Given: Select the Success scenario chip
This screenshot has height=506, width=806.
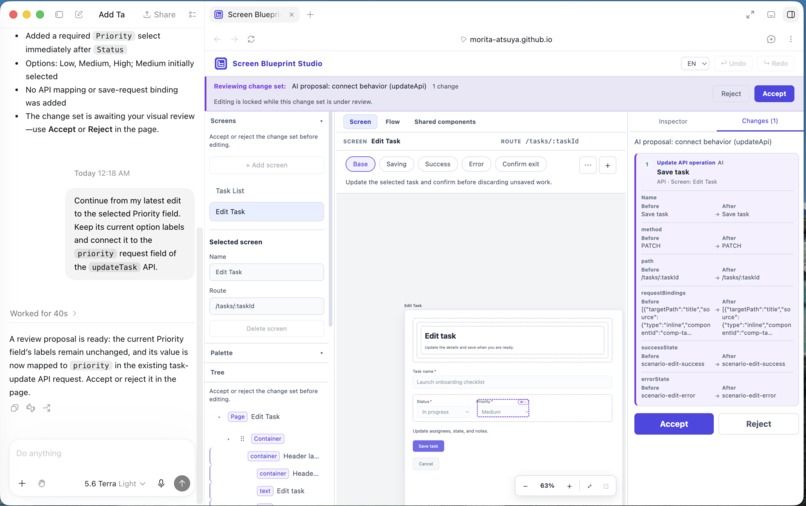Looking at the screenshot, I should (437, 164).
